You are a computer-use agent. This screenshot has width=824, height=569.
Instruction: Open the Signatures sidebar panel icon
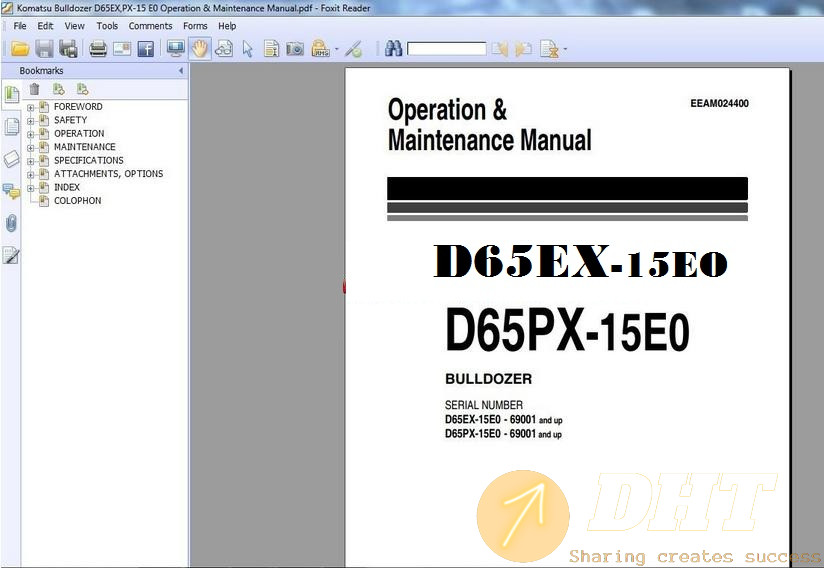[x=12, y=255]
